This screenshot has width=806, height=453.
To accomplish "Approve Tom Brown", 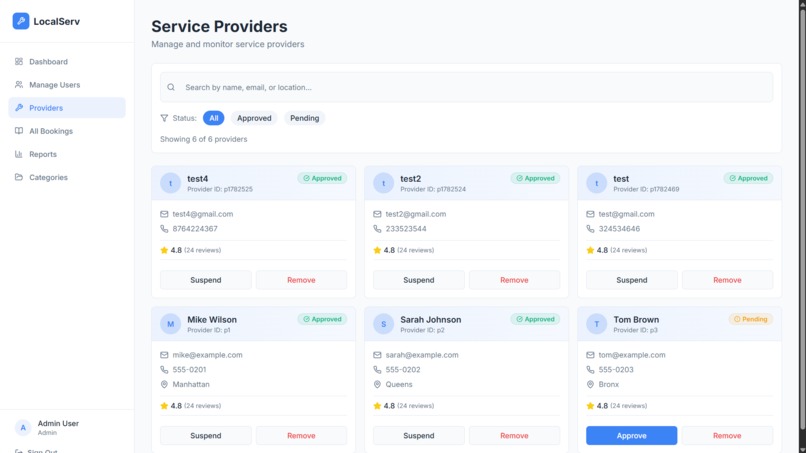I will tap(632, 436).
